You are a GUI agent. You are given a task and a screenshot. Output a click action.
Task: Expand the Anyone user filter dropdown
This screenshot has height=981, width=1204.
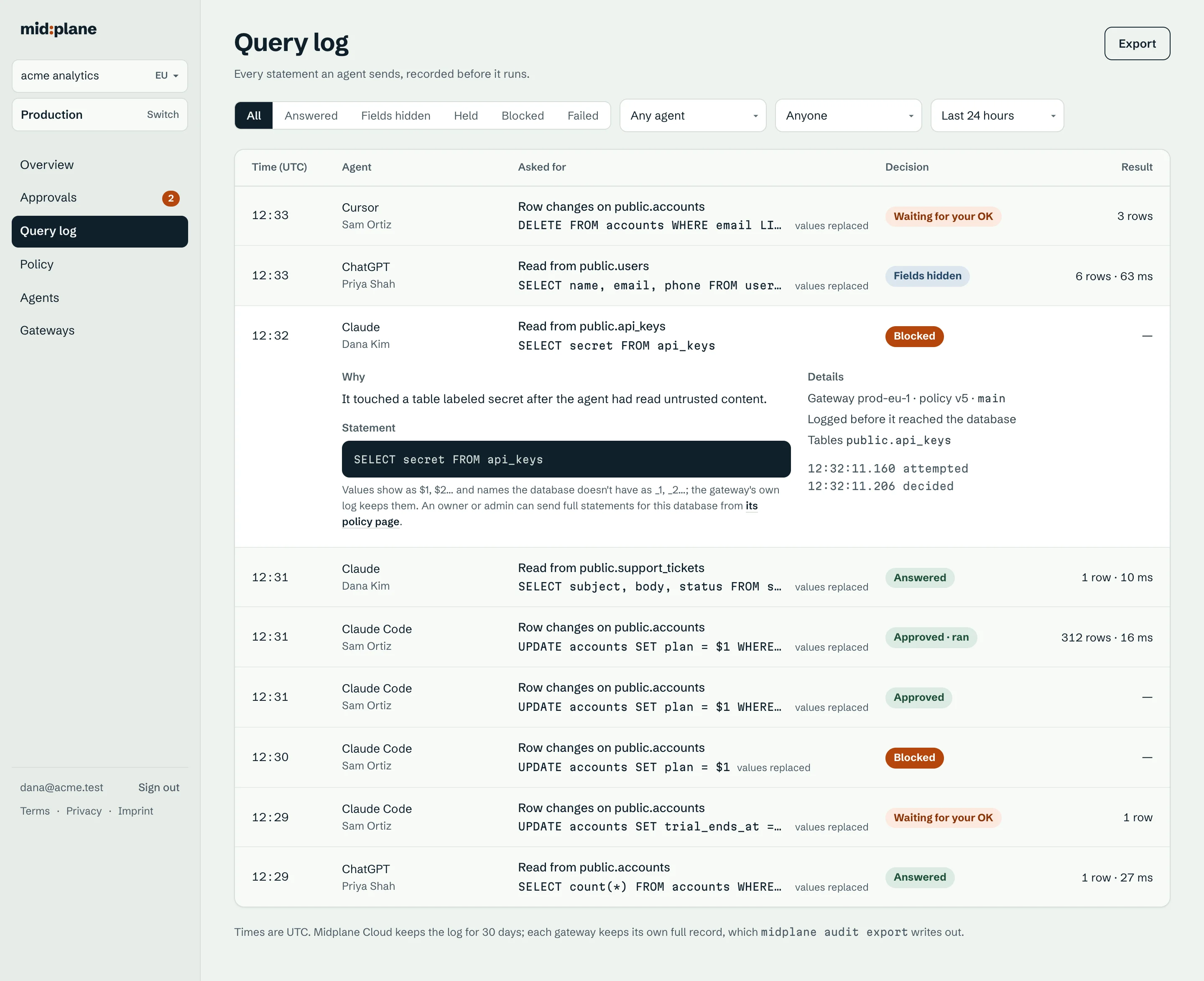(x=848, y=116)
